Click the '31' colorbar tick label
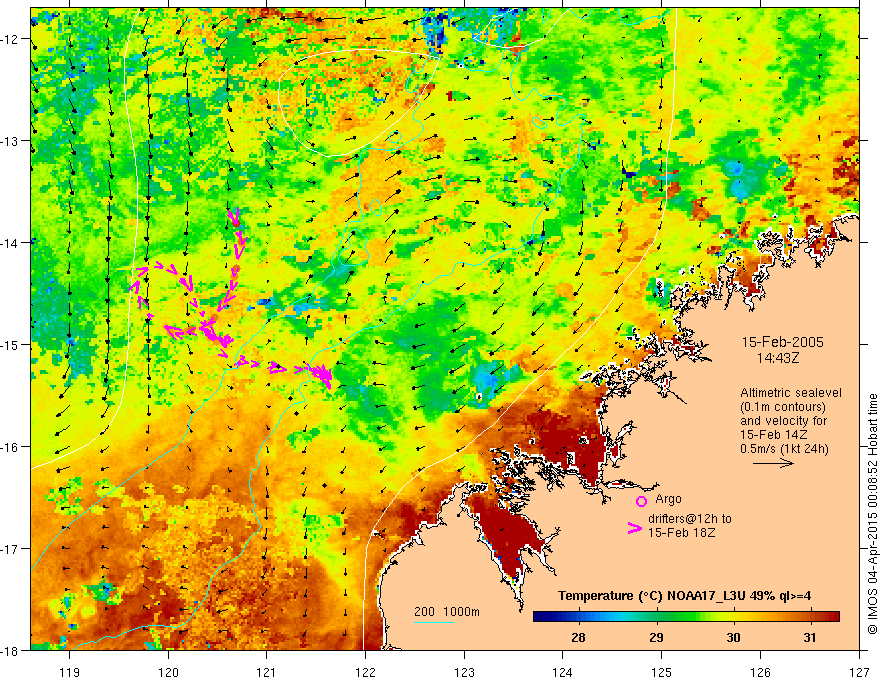The image size is (880, 680). [809, 637]
